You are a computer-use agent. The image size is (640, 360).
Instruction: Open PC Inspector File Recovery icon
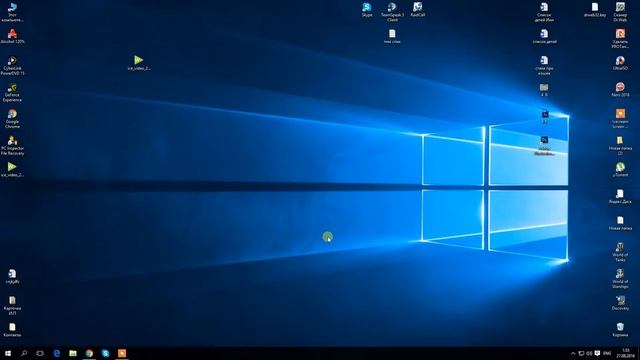coord(12,146)
